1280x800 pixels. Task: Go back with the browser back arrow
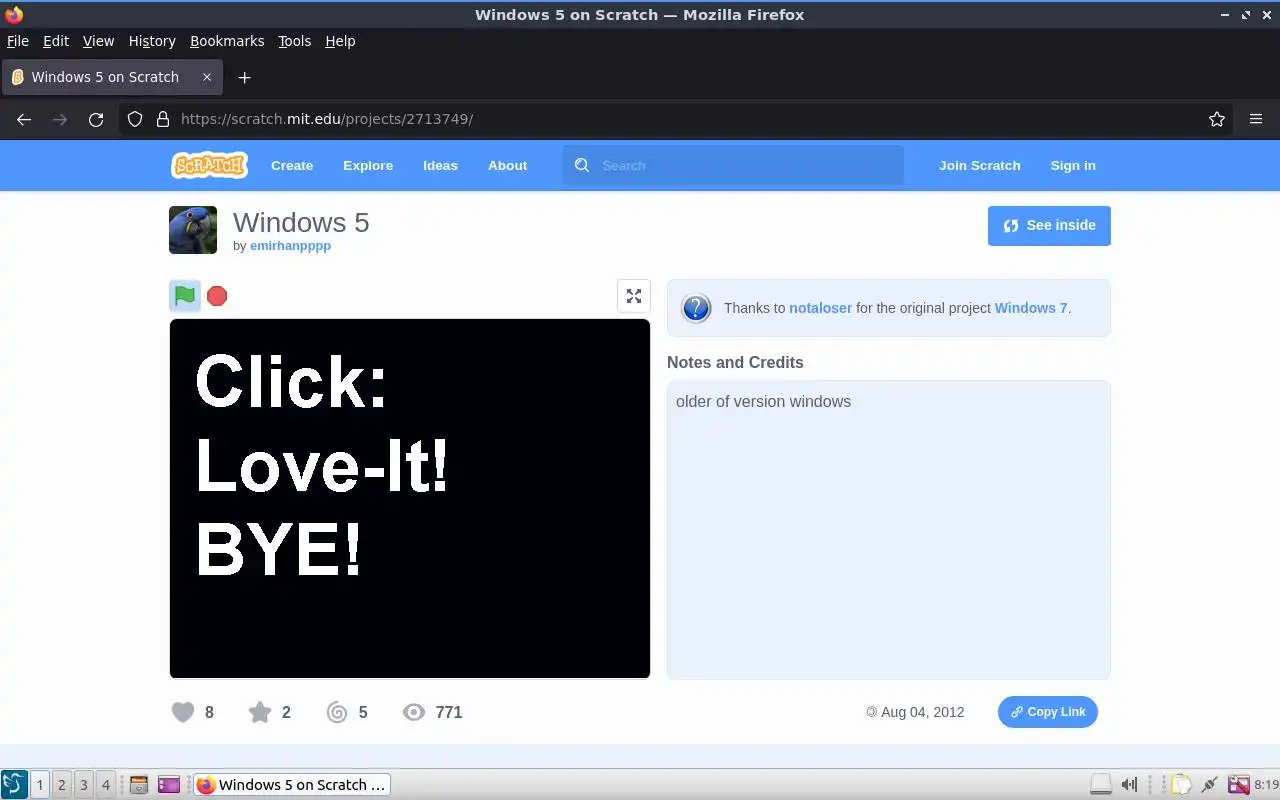click(x=25, y=119)
